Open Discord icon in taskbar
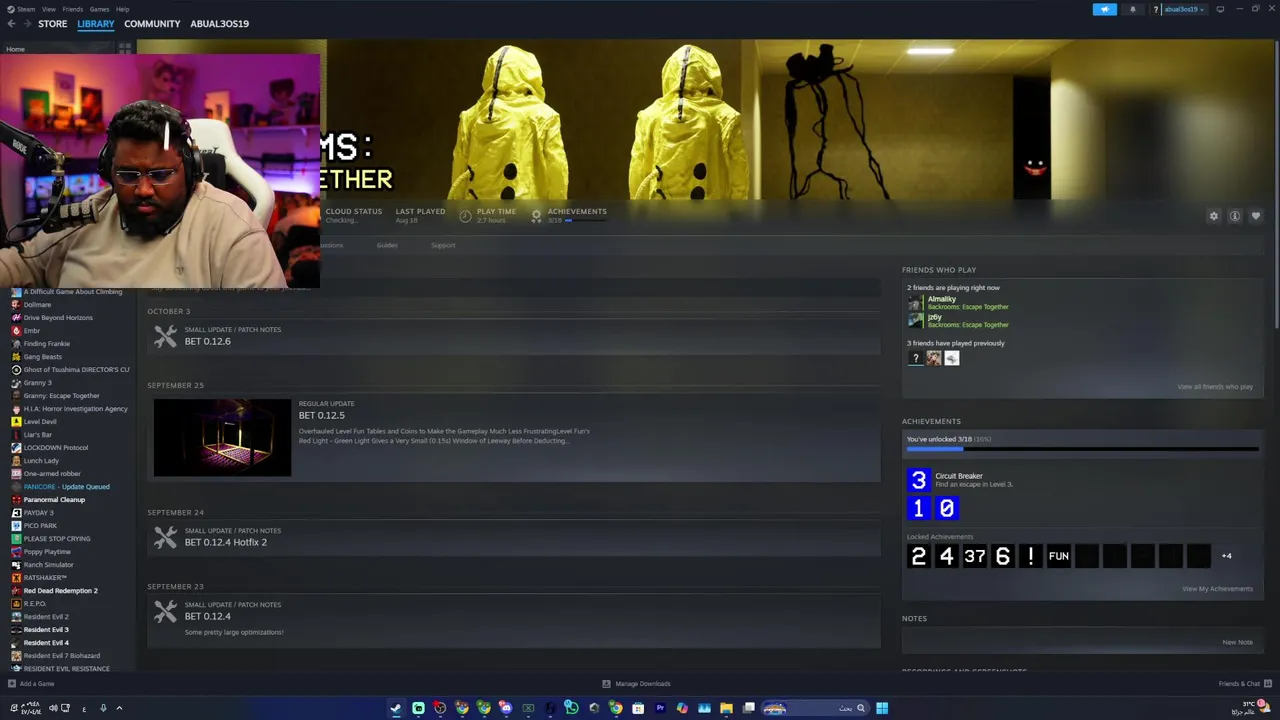The width and height of the screenshot is (1280, 720). click(506, 708)
